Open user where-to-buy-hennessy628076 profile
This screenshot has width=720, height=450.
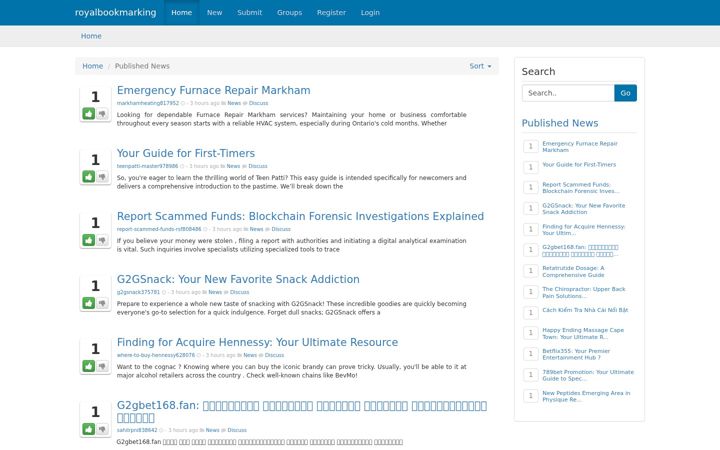[156, 355]
